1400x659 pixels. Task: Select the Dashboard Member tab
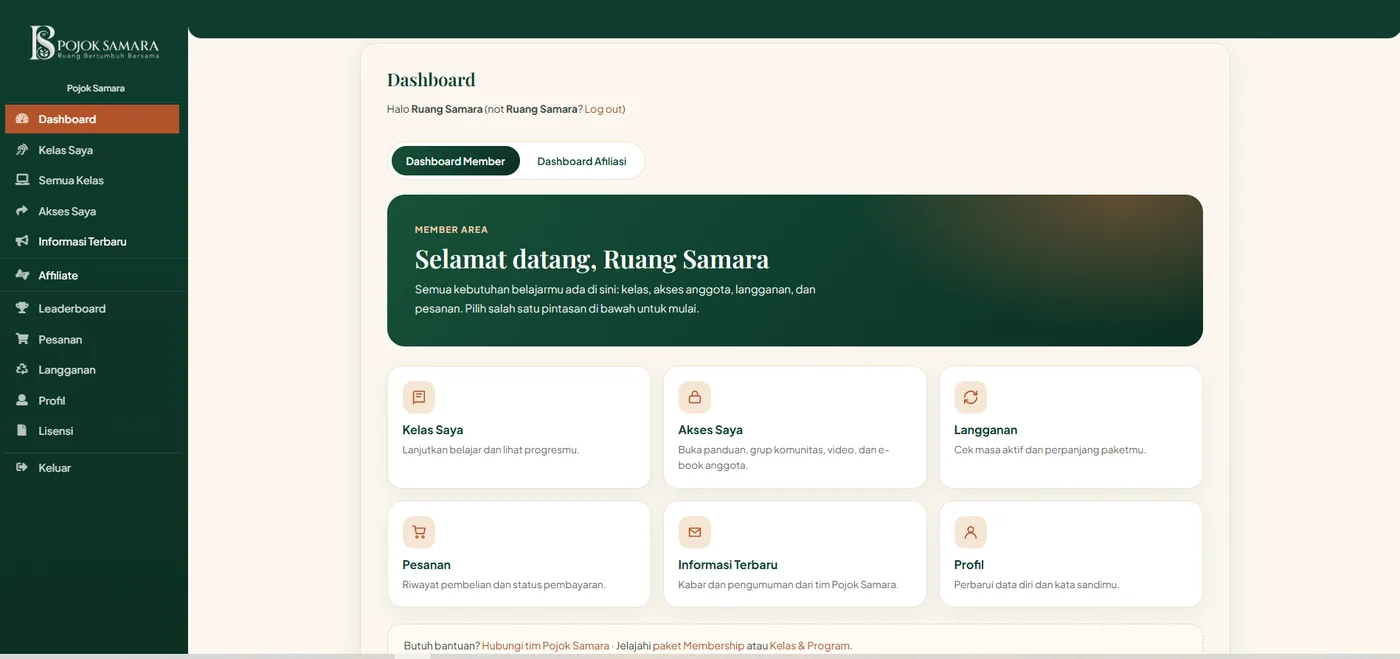(x=455, y=161)
